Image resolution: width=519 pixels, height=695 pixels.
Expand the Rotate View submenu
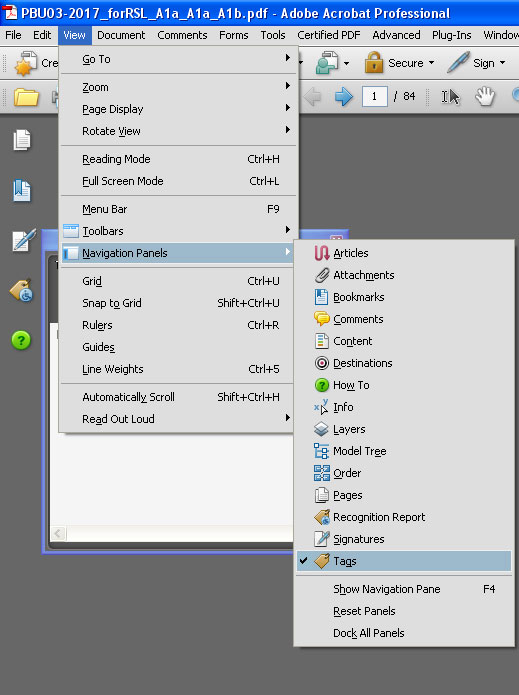178,131
